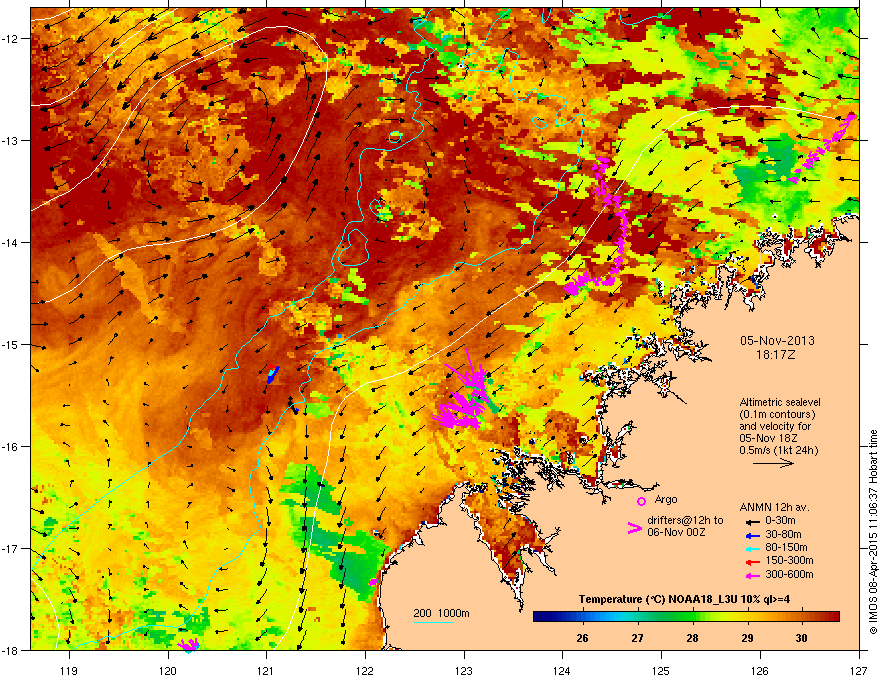Click the 0-30m depth label
The width and height of the screenshot is (880, 680).
click(780, 521)
